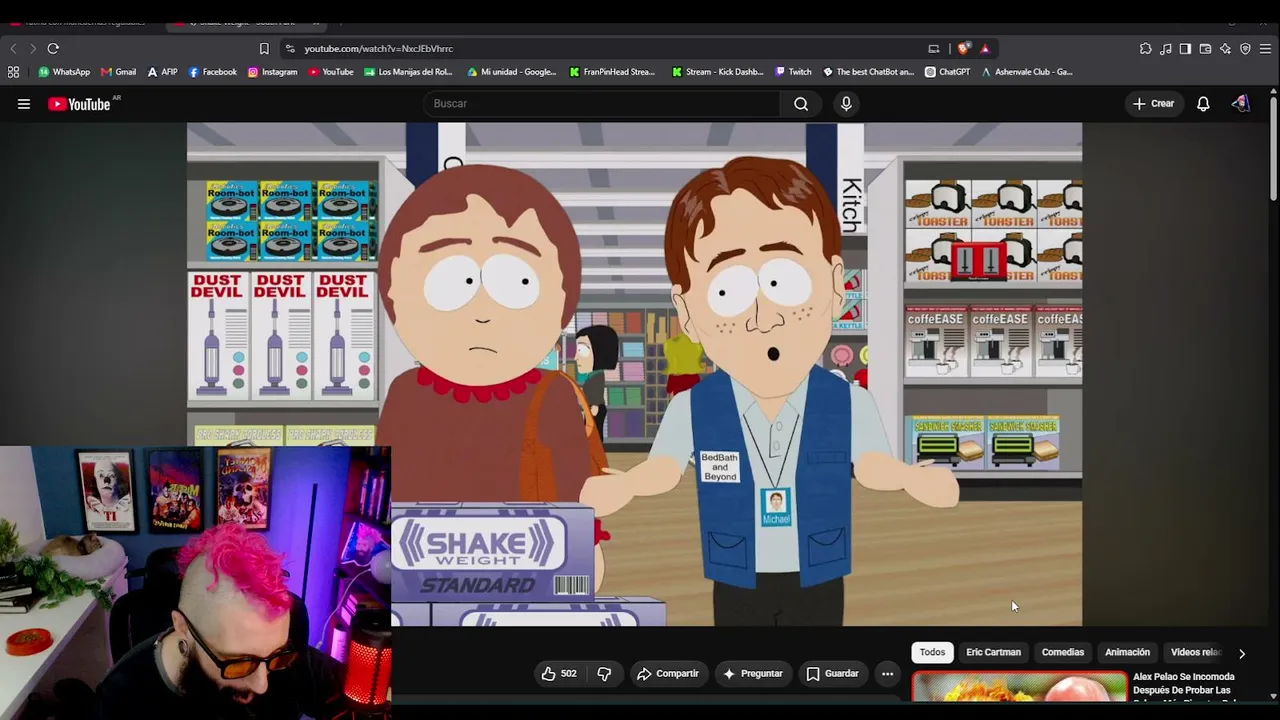
Task: Open Twitch bookmark
Action: (x=793, y=72)
